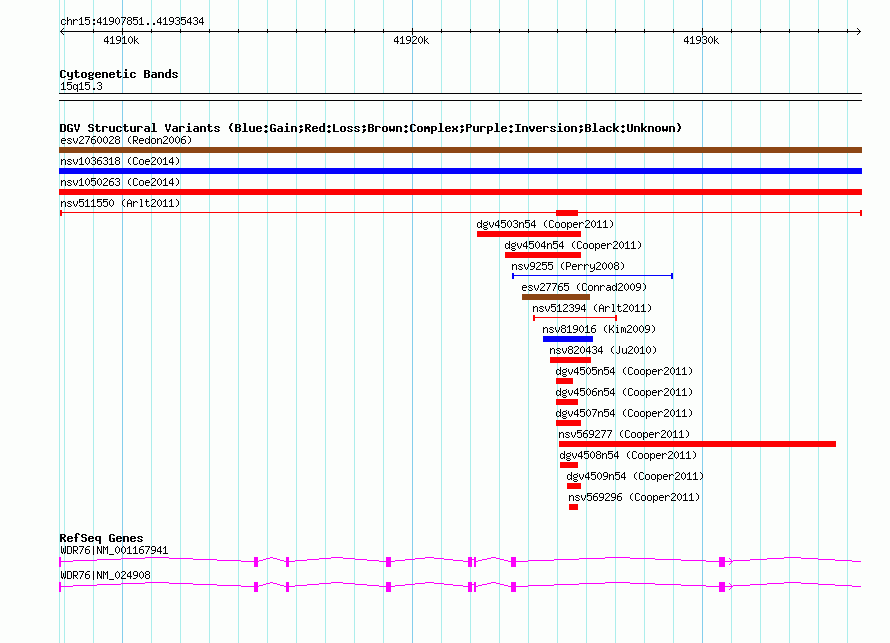Open WDR76|NM_024908 transcript label
The height and width of the screenshot is (643, 890).
(x=106, y=575)
